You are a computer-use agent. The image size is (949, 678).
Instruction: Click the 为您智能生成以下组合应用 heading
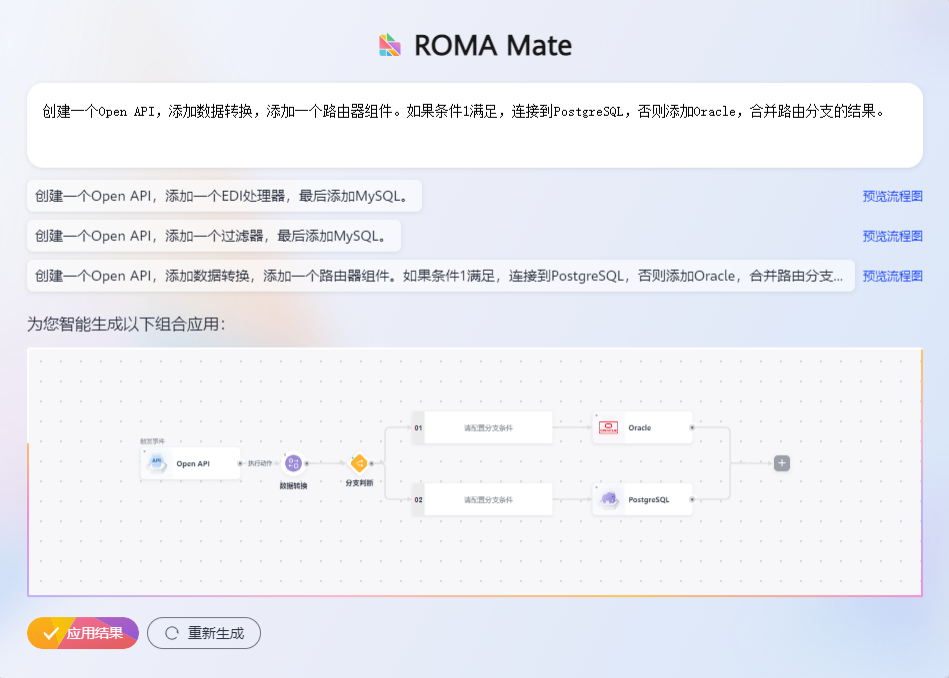click(x=126, y=324)
